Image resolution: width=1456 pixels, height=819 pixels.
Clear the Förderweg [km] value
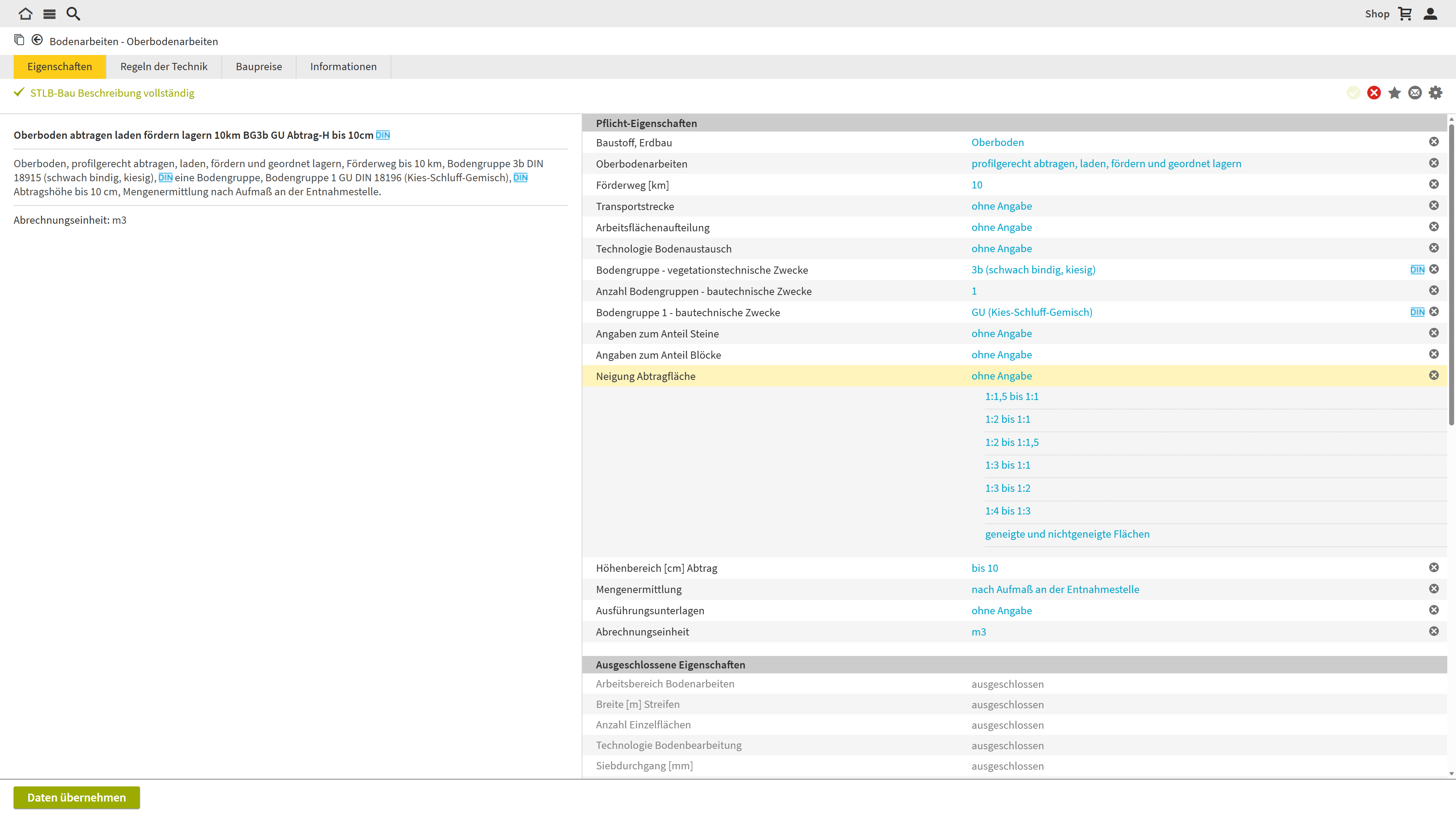(x=1434, y=184)
